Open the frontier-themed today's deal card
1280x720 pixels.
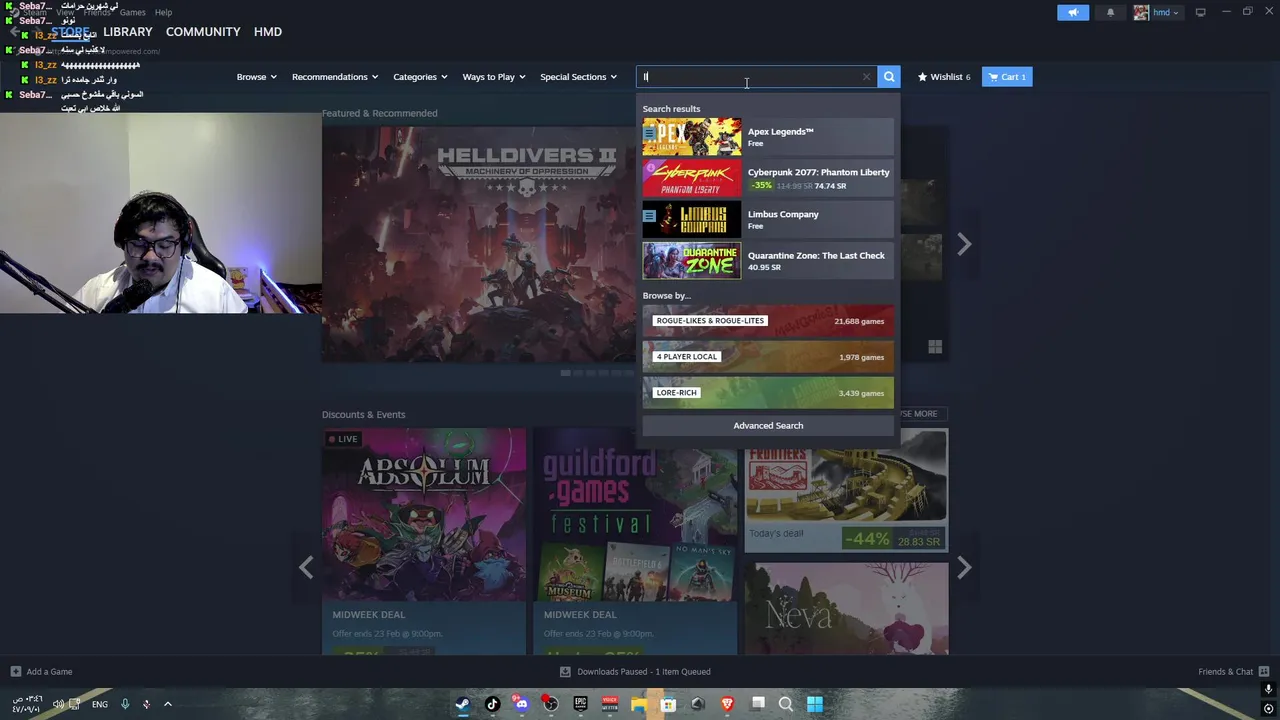point(847,491)
